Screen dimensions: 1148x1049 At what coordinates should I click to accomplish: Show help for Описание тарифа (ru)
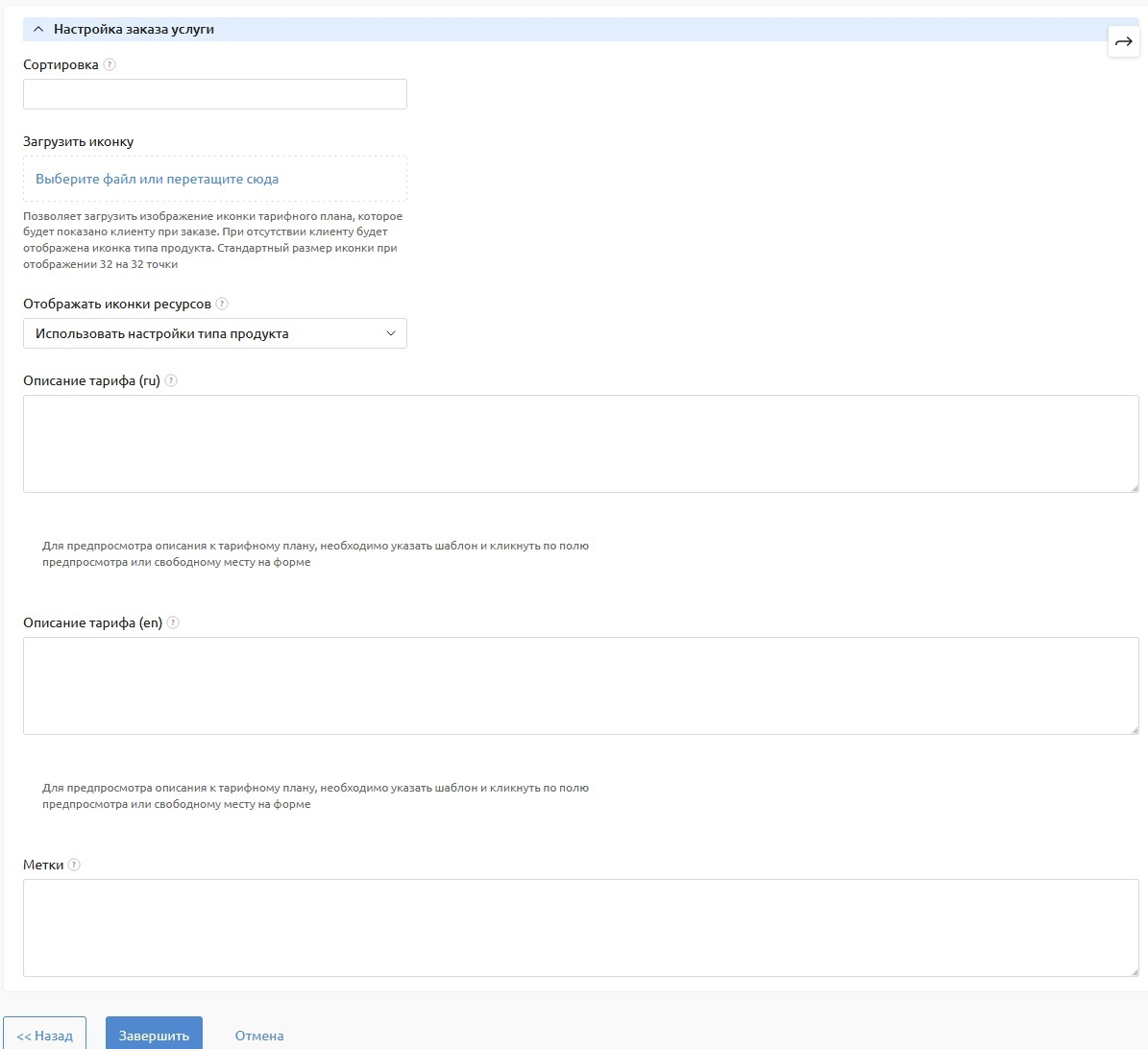click(x=171, y=380)
